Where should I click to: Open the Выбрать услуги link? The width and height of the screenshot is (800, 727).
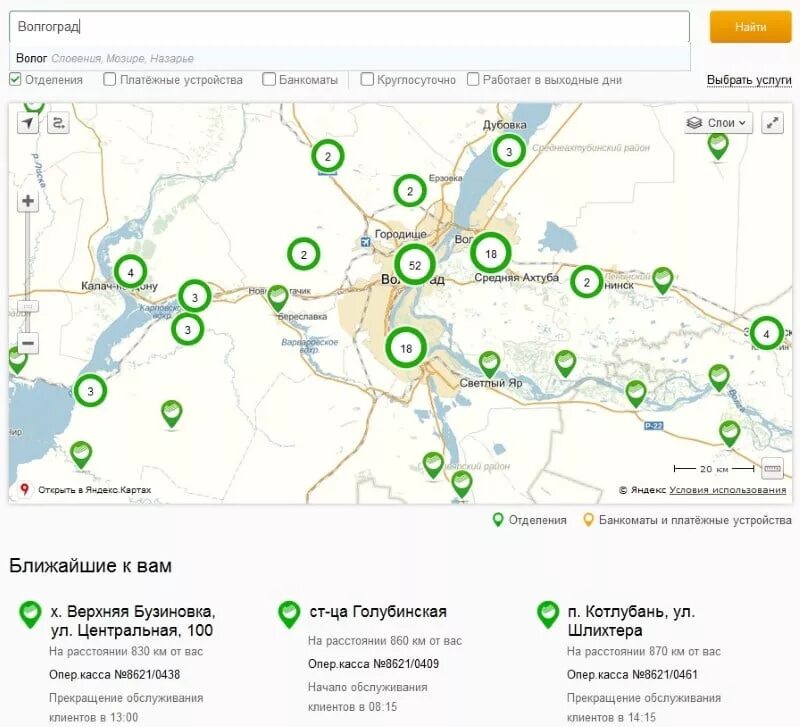[748, 80]
